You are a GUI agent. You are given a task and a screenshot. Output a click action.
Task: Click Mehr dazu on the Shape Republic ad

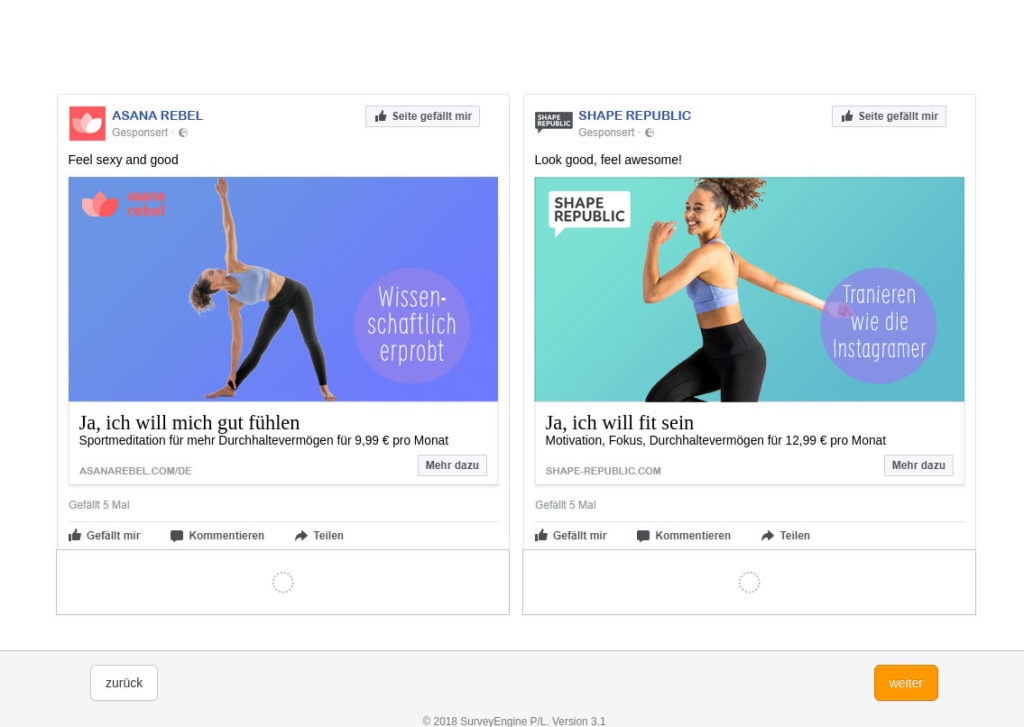click(919, 465)
